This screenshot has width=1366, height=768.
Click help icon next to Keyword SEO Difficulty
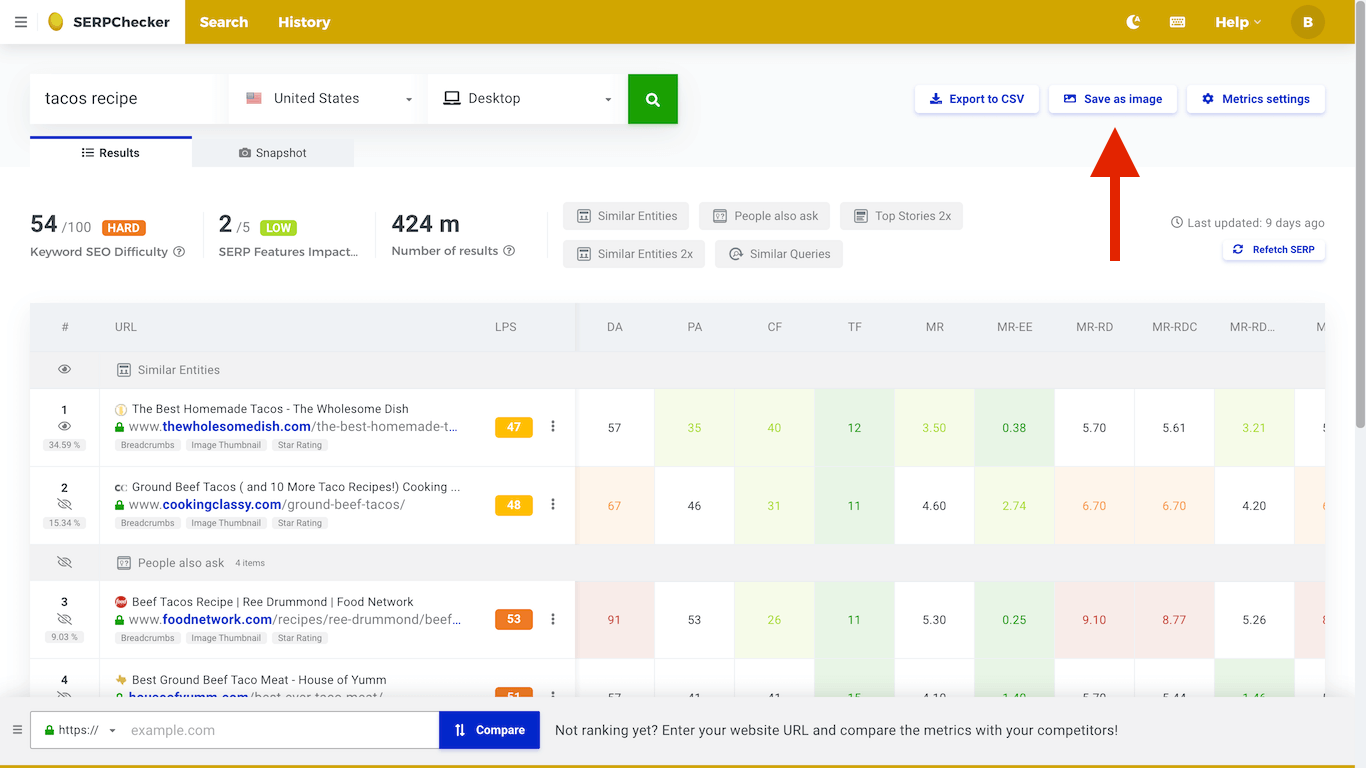click(179, 252)
